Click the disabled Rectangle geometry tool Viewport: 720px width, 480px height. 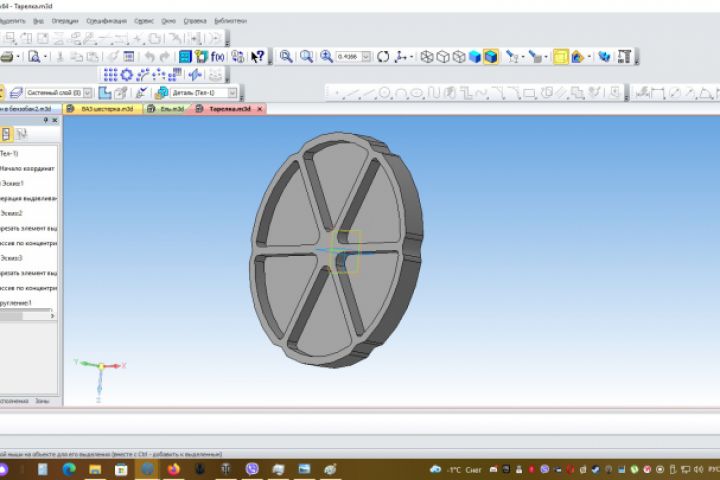(529, 93)
